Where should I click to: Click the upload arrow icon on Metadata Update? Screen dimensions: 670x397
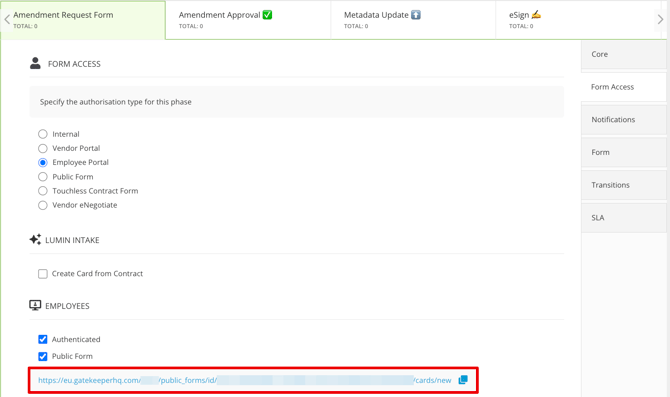416,15
